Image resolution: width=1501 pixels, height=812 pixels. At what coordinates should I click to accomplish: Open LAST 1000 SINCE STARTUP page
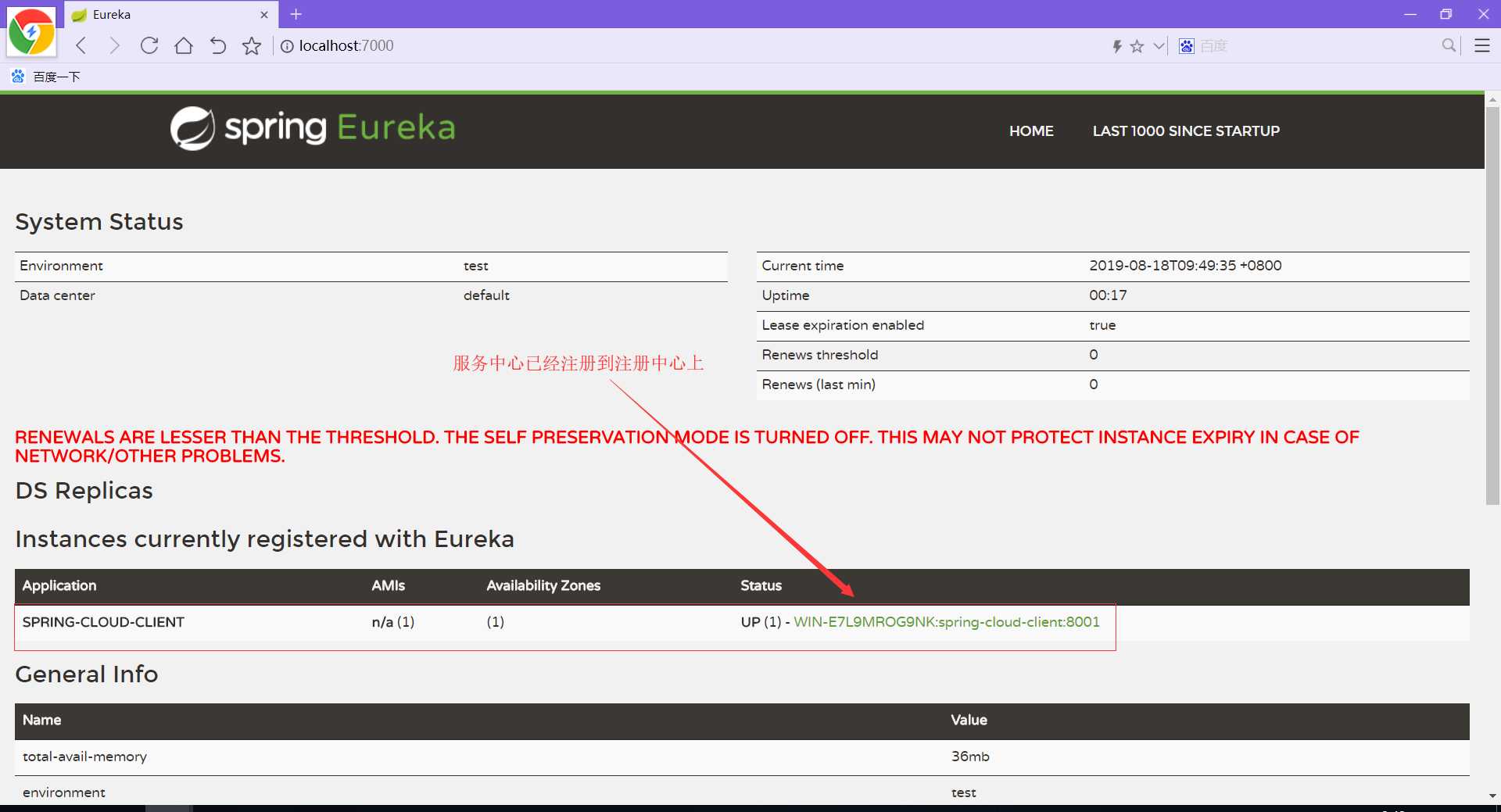1186,131
